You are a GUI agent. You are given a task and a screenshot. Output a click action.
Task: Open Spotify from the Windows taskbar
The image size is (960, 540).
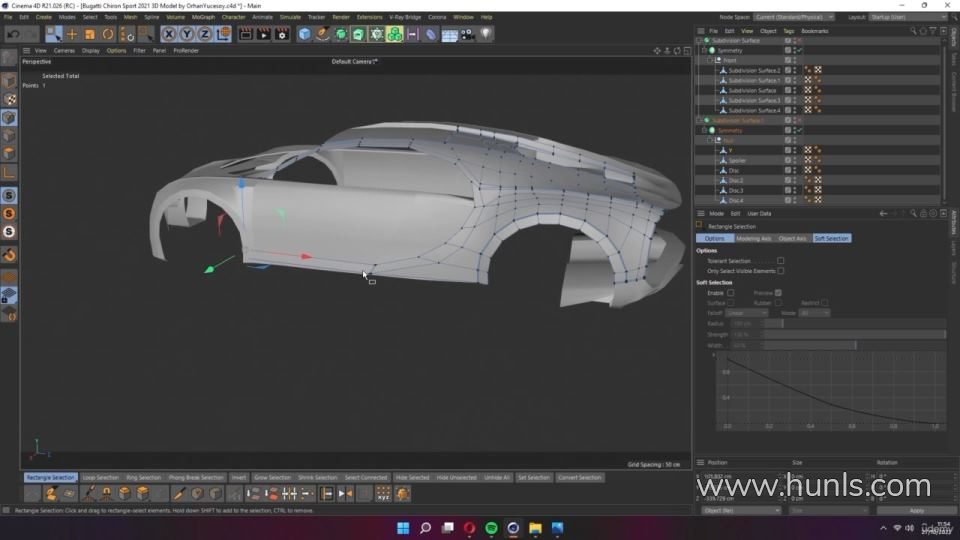[491, 528]
